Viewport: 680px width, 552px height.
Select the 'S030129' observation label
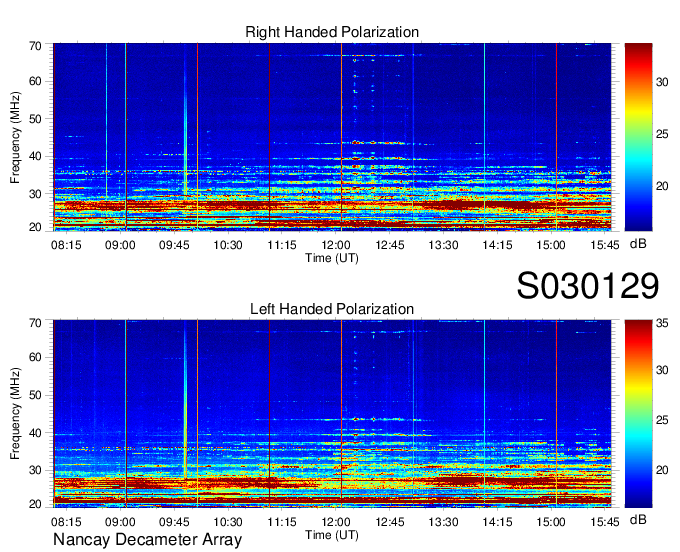[x=588, y=286]
